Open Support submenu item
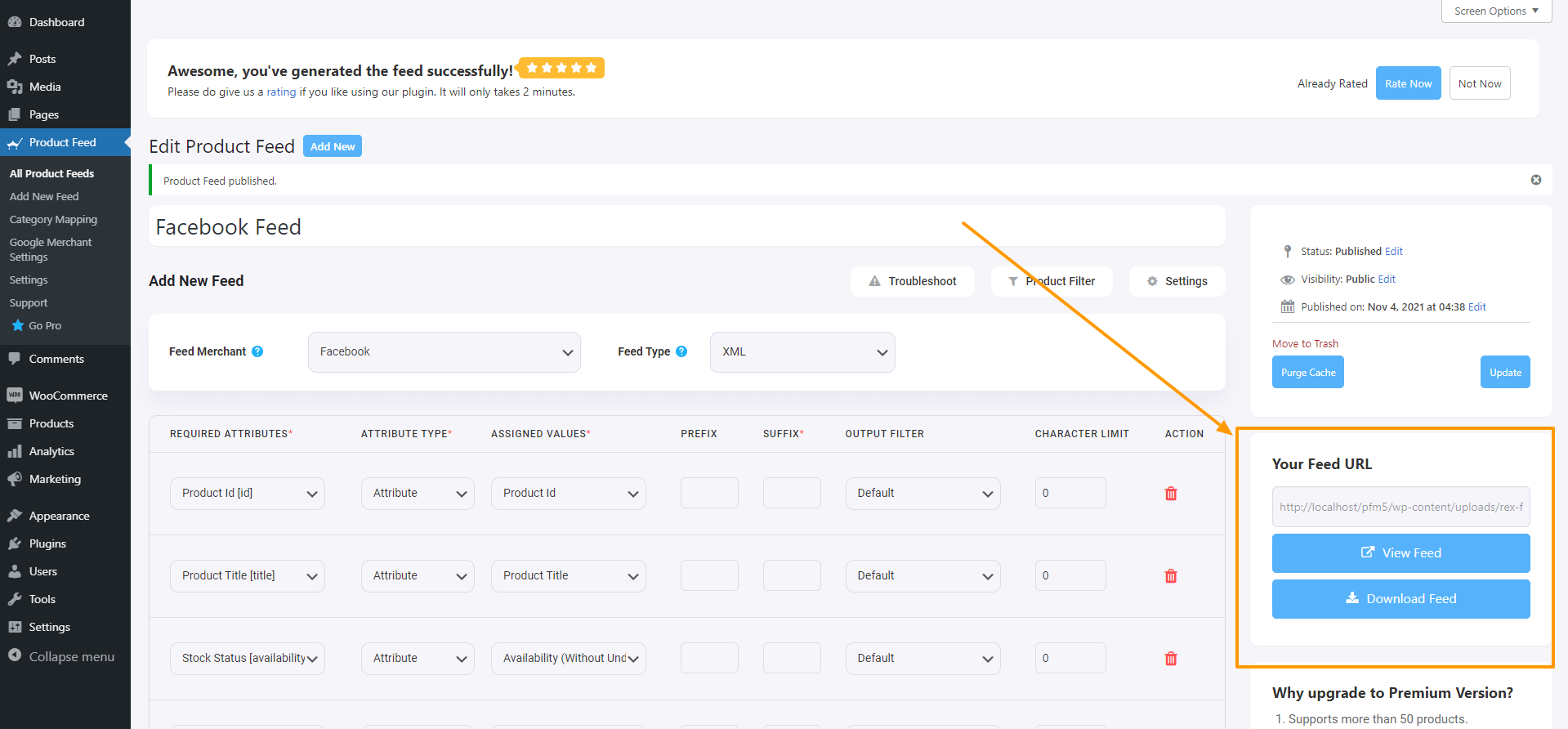The height and width of the screenshot is (729, 1568). coord(29,302)
